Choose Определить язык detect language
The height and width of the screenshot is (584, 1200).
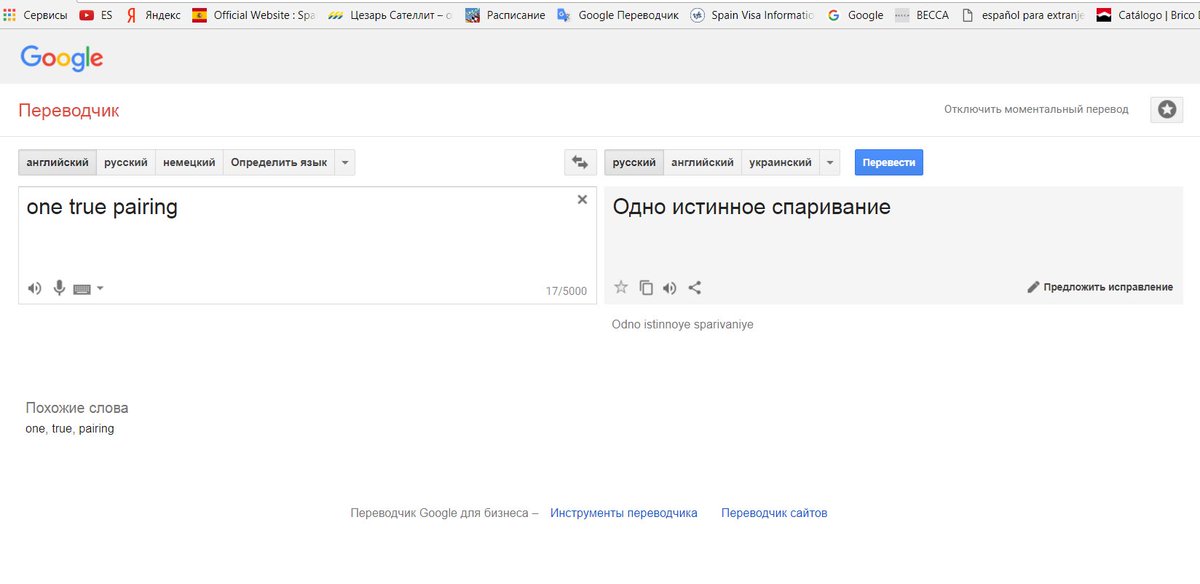pos(279,162)
